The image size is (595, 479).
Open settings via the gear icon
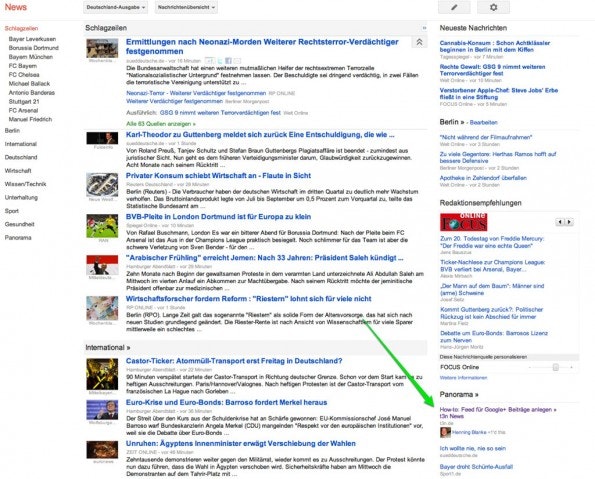coord(493,7)
